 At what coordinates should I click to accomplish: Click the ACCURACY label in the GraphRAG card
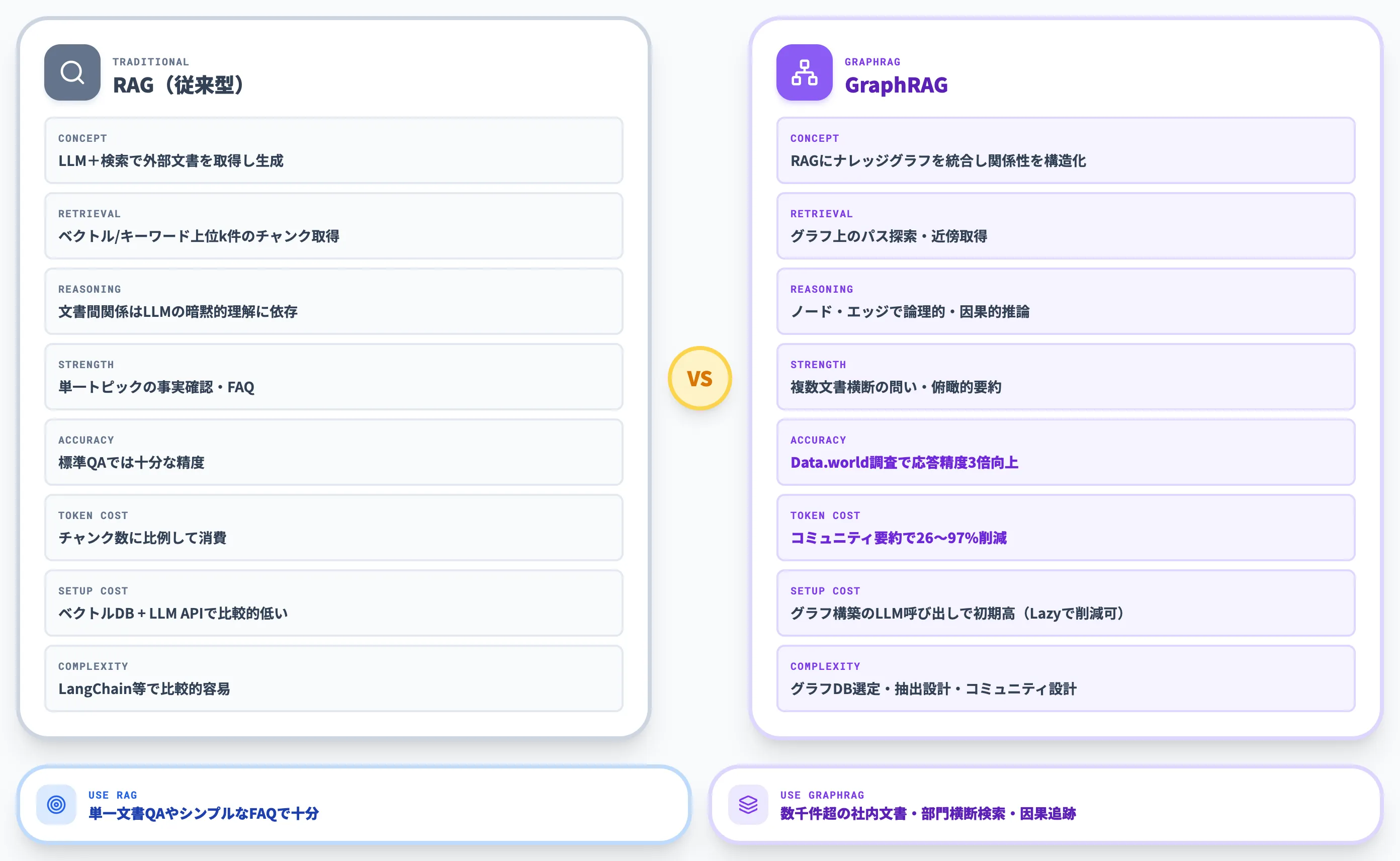point(818,440)
